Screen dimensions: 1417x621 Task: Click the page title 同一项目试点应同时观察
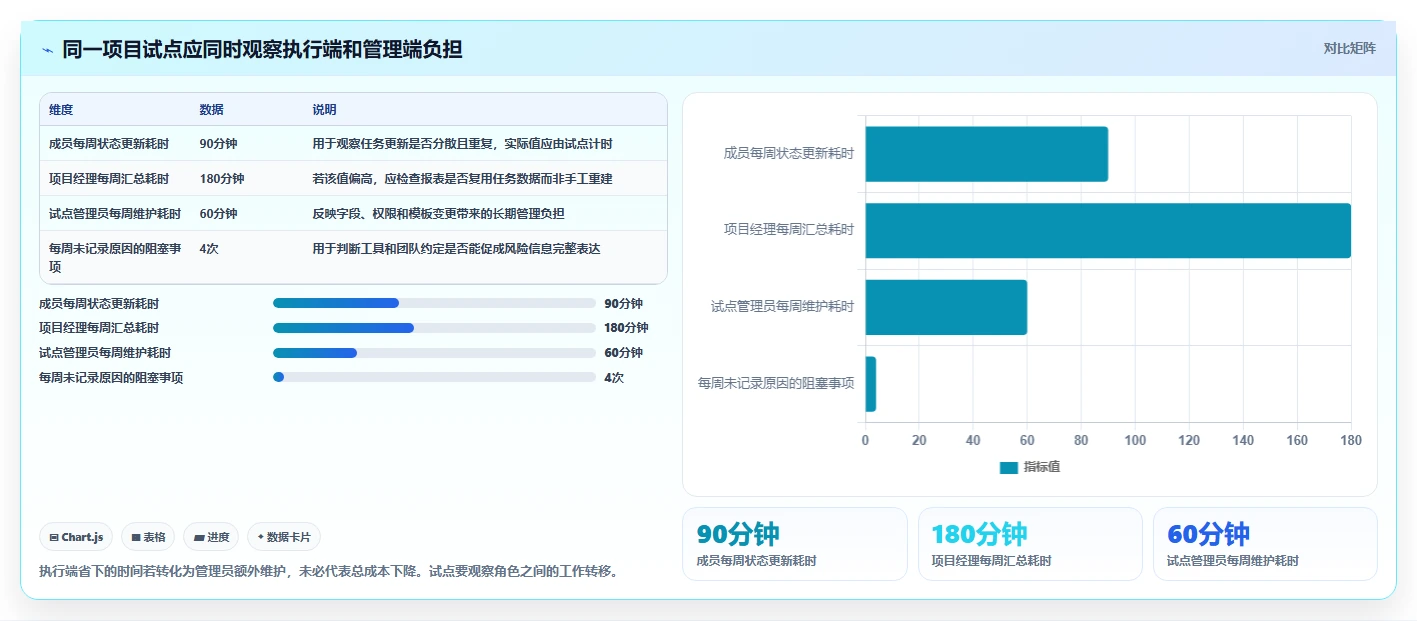[x=262, y=50]
